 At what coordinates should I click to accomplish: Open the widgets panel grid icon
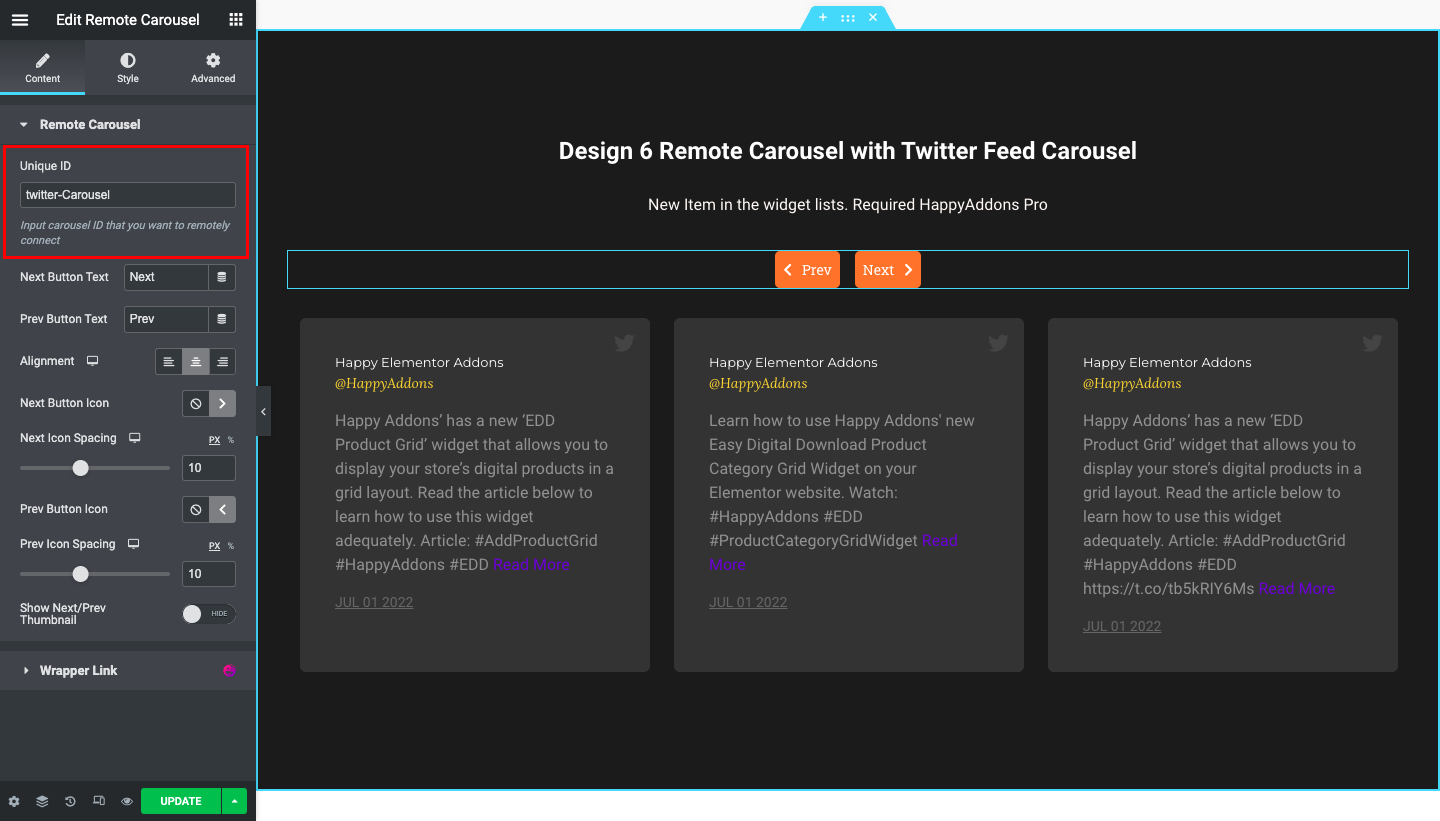235,19
